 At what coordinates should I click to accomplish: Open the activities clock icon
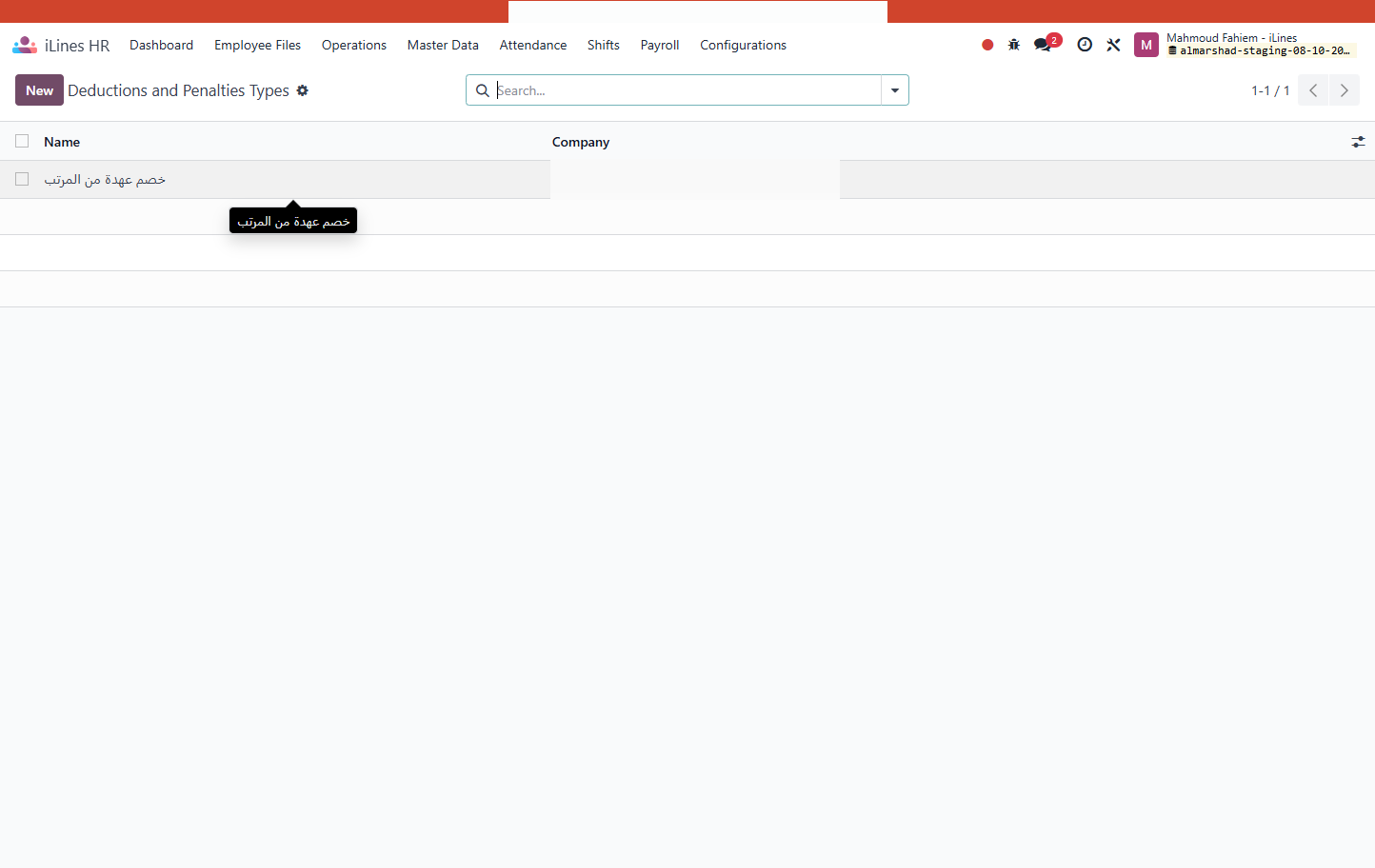(1085, 45)
